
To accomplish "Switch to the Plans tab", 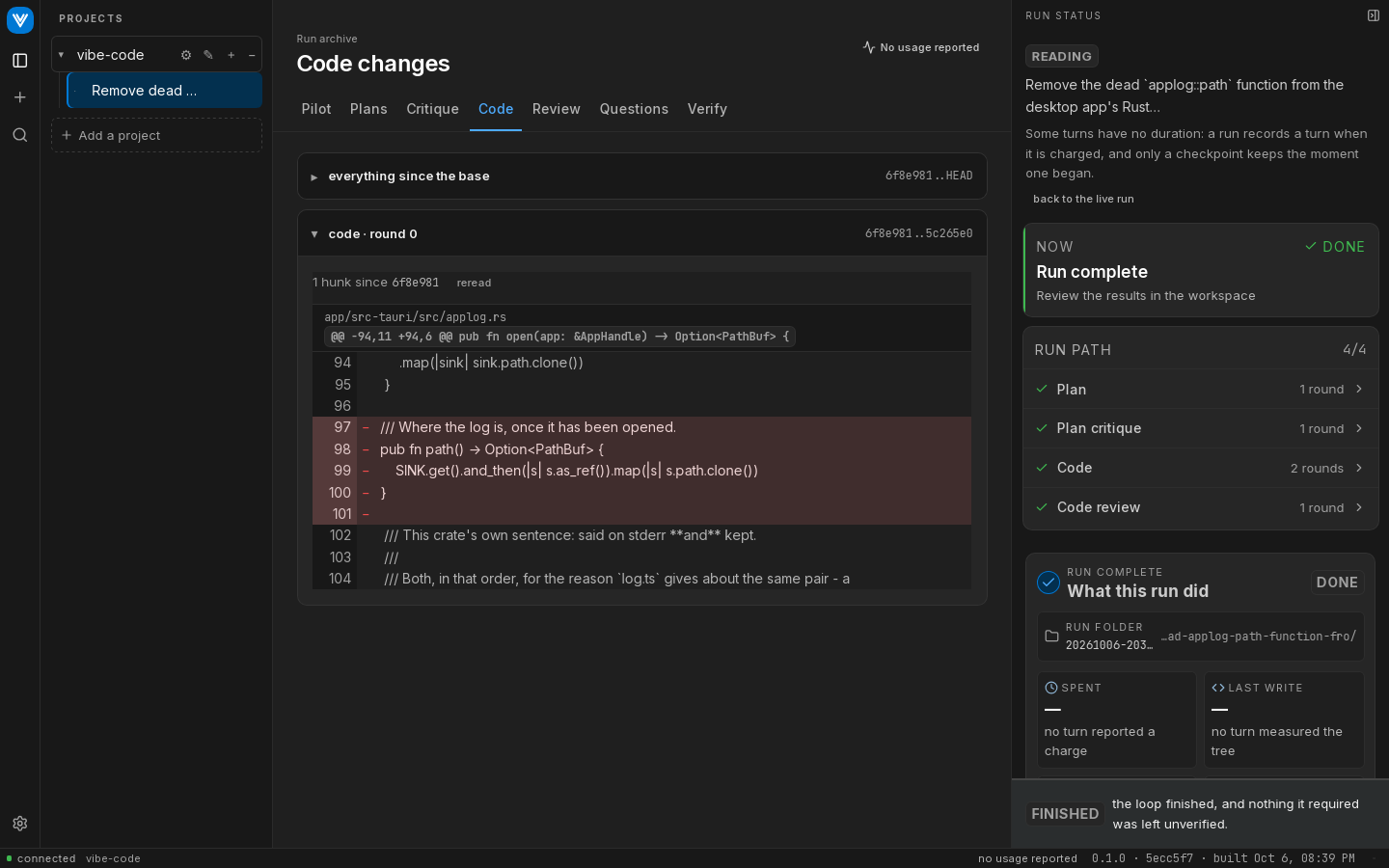I will coord(368,109).
